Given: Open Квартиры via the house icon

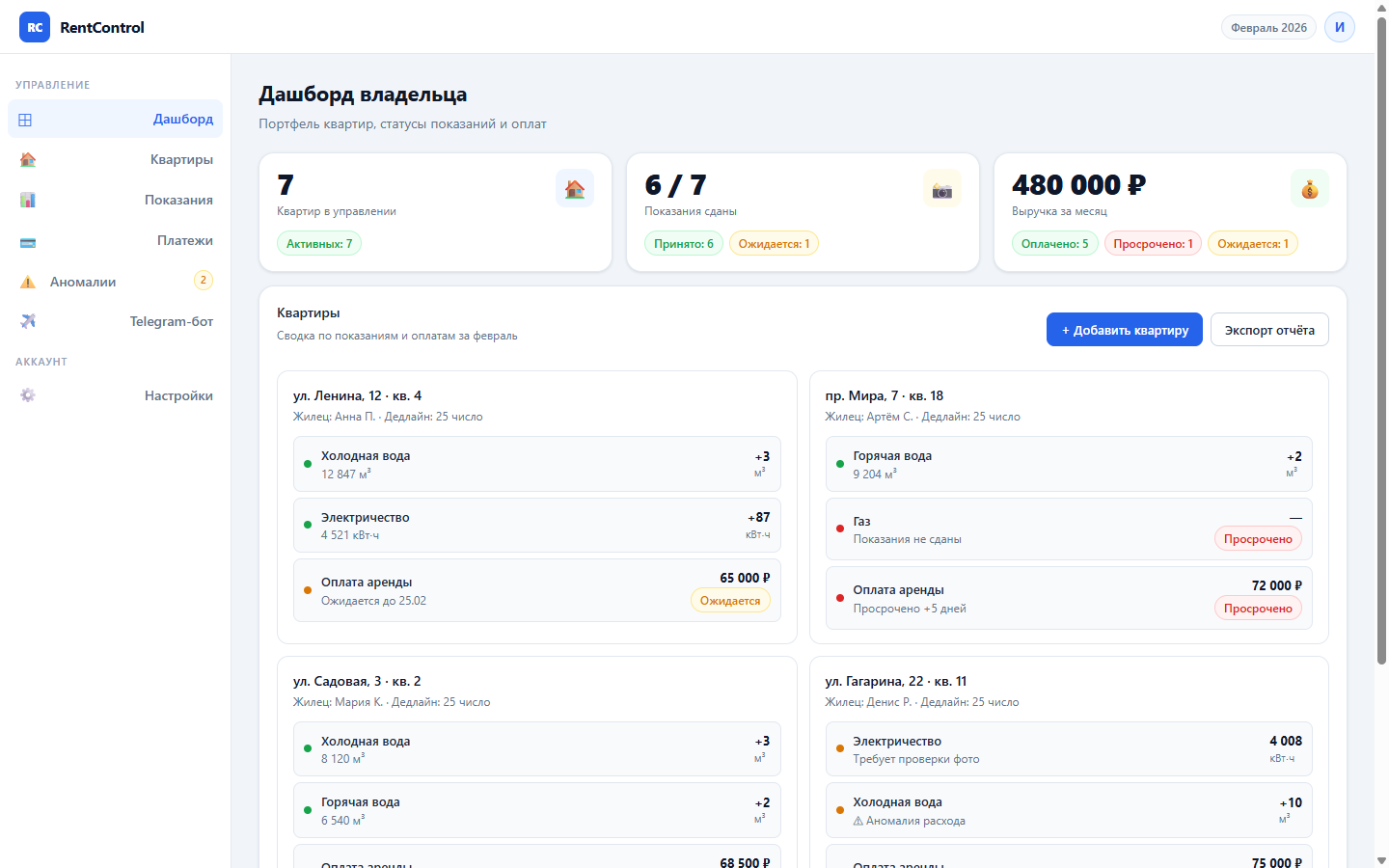Looking at the screenshot, I should pyautogui.click(x=28, y=159).
